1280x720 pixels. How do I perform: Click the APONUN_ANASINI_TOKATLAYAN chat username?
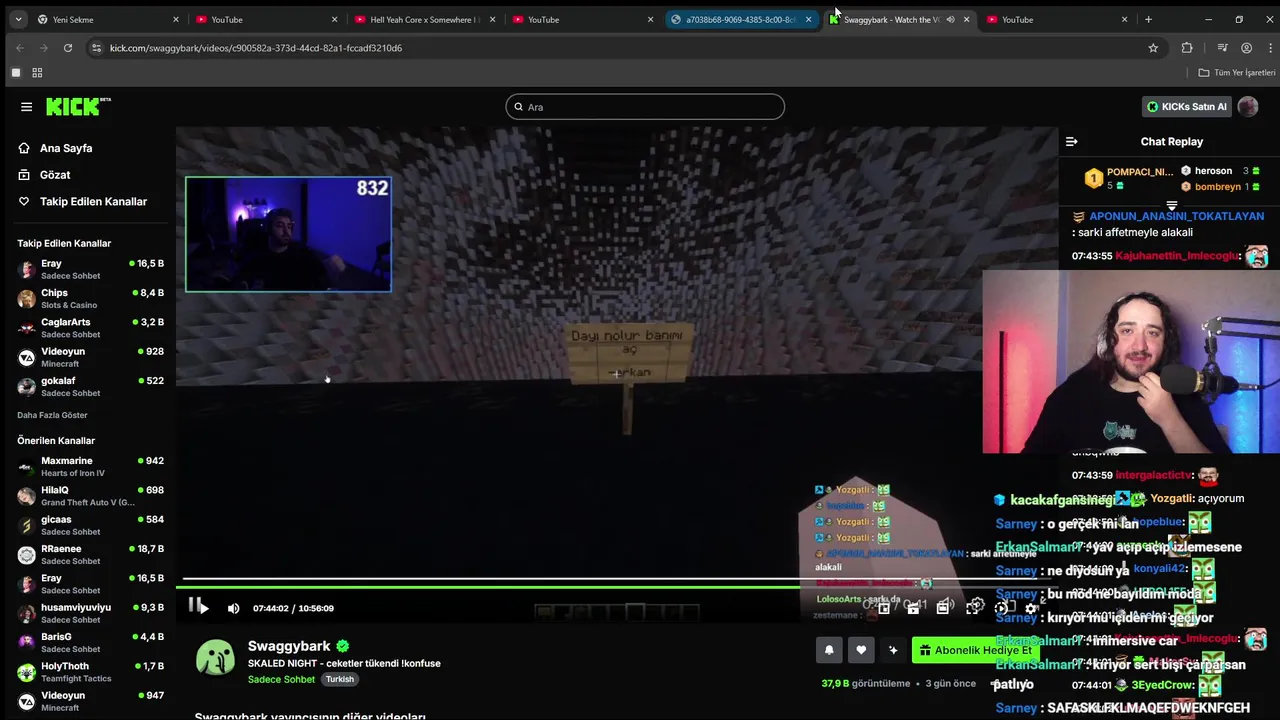pos(1177,216)
